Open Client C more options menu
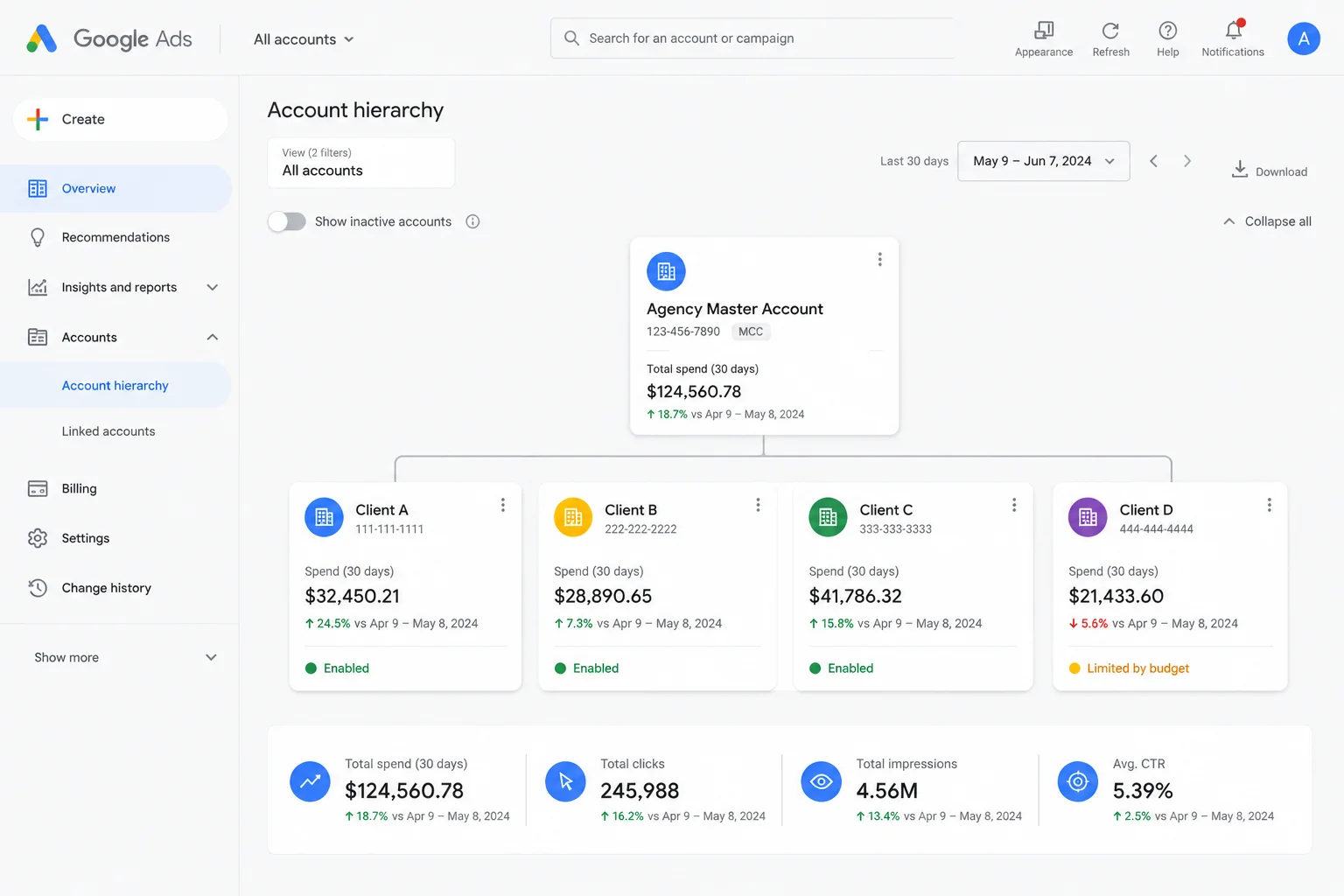1344x896 pixels. tap(1013, 505)
